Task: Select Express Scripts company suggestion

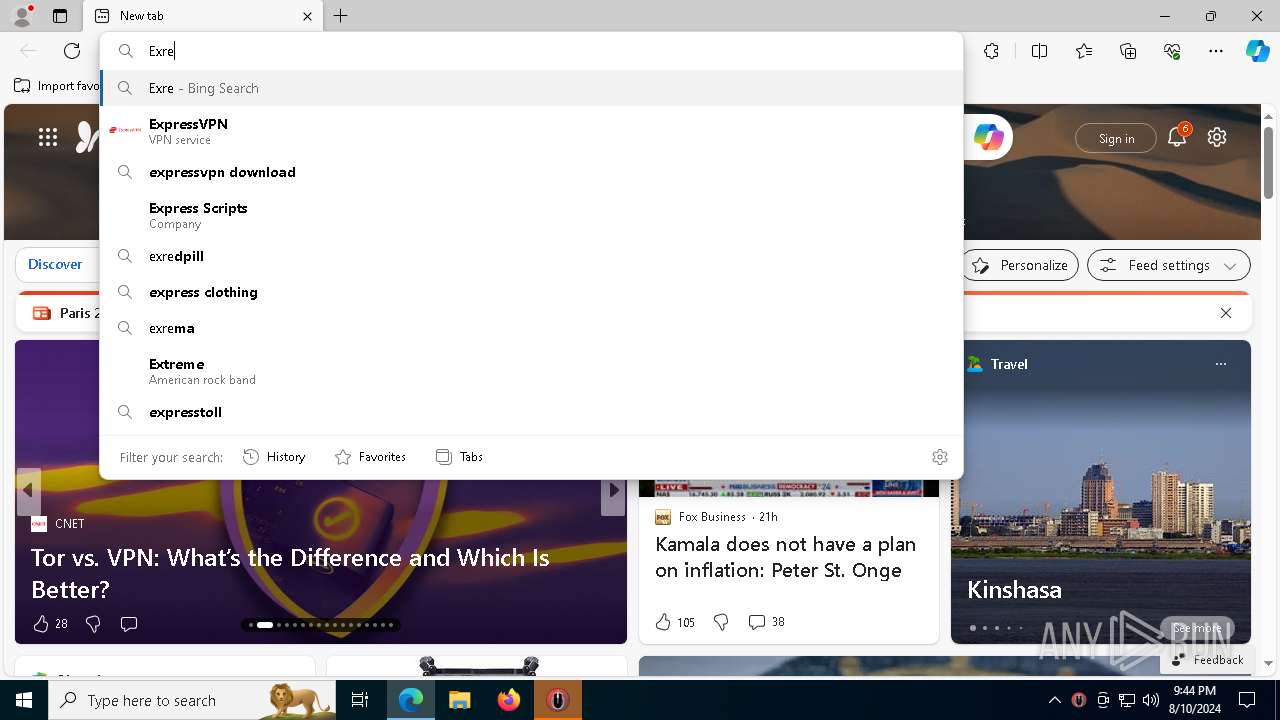Action: pyautogui.click(x=532, y=215)
